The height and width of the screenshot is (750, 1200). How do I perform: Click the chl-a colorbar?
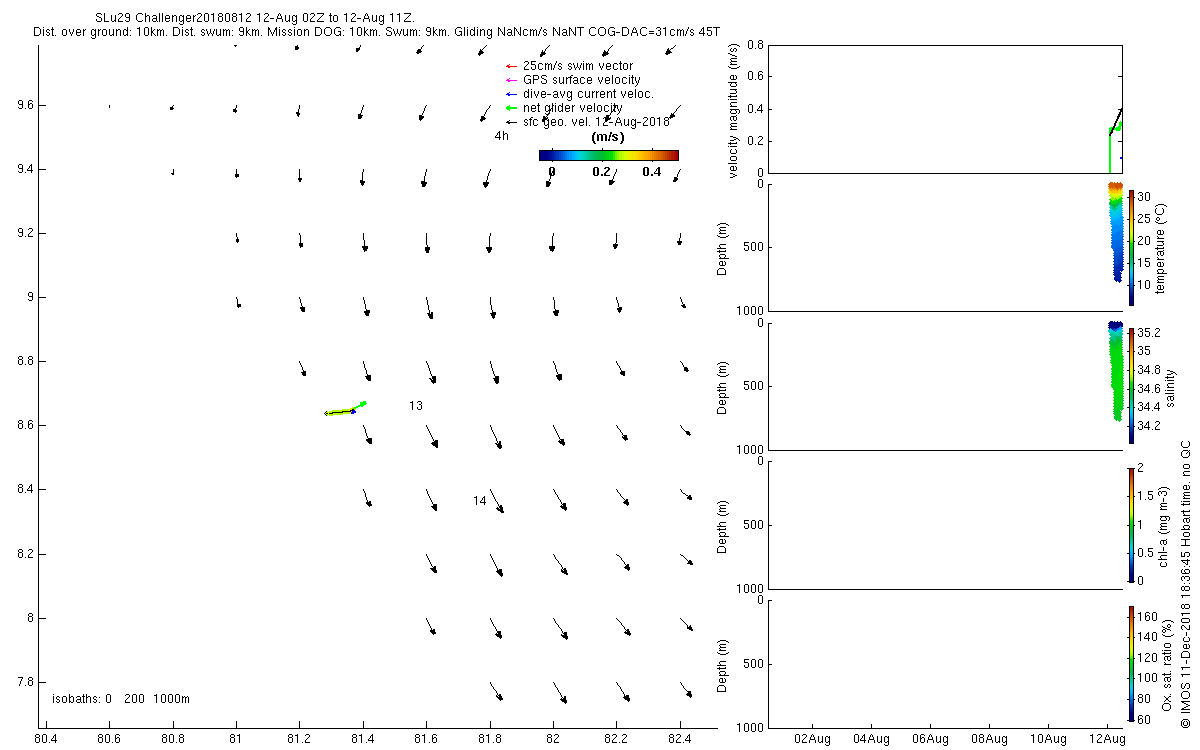pos(1131,524)
